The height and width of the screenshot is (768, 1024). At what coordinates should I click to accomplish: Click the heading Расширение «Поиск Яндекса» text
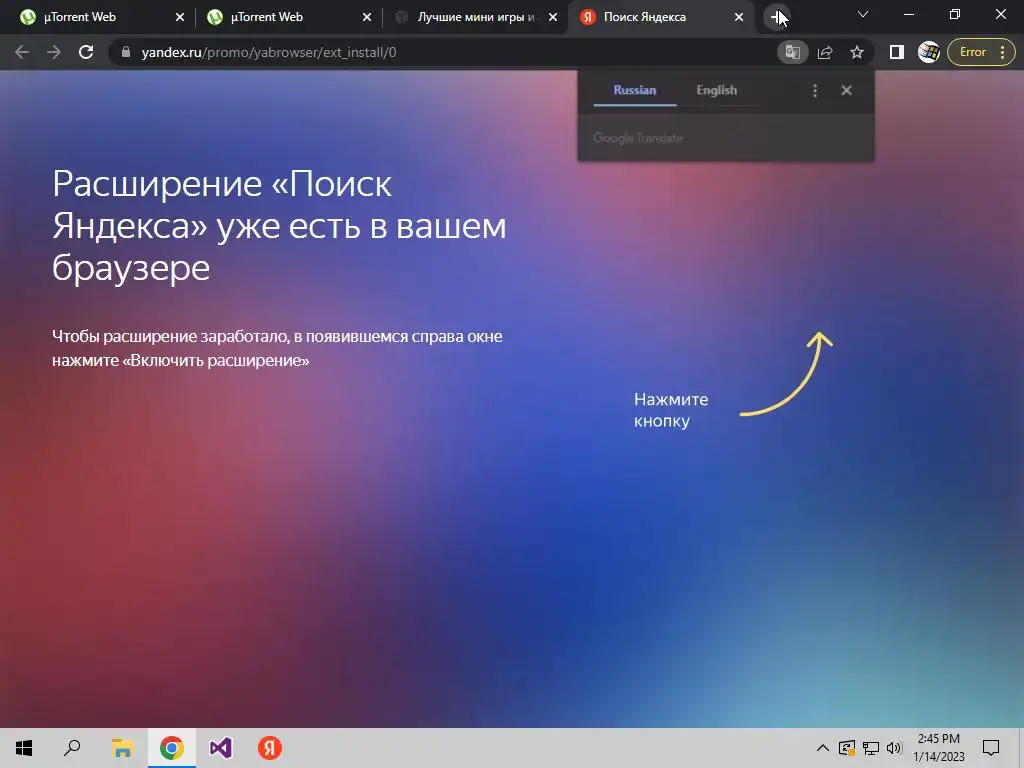pyautogui.click(x=279, y=225)
